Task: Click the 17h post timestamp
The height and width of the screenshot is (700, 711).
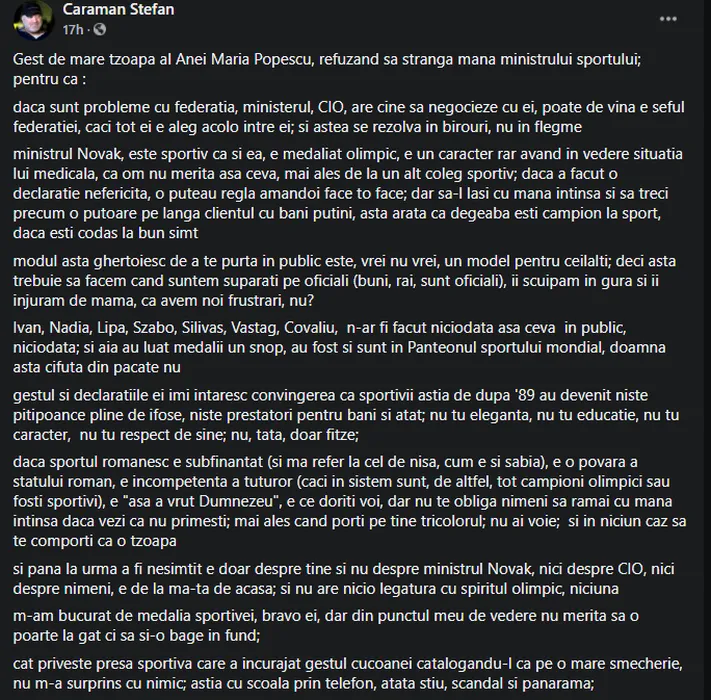Action: point(73,30)
